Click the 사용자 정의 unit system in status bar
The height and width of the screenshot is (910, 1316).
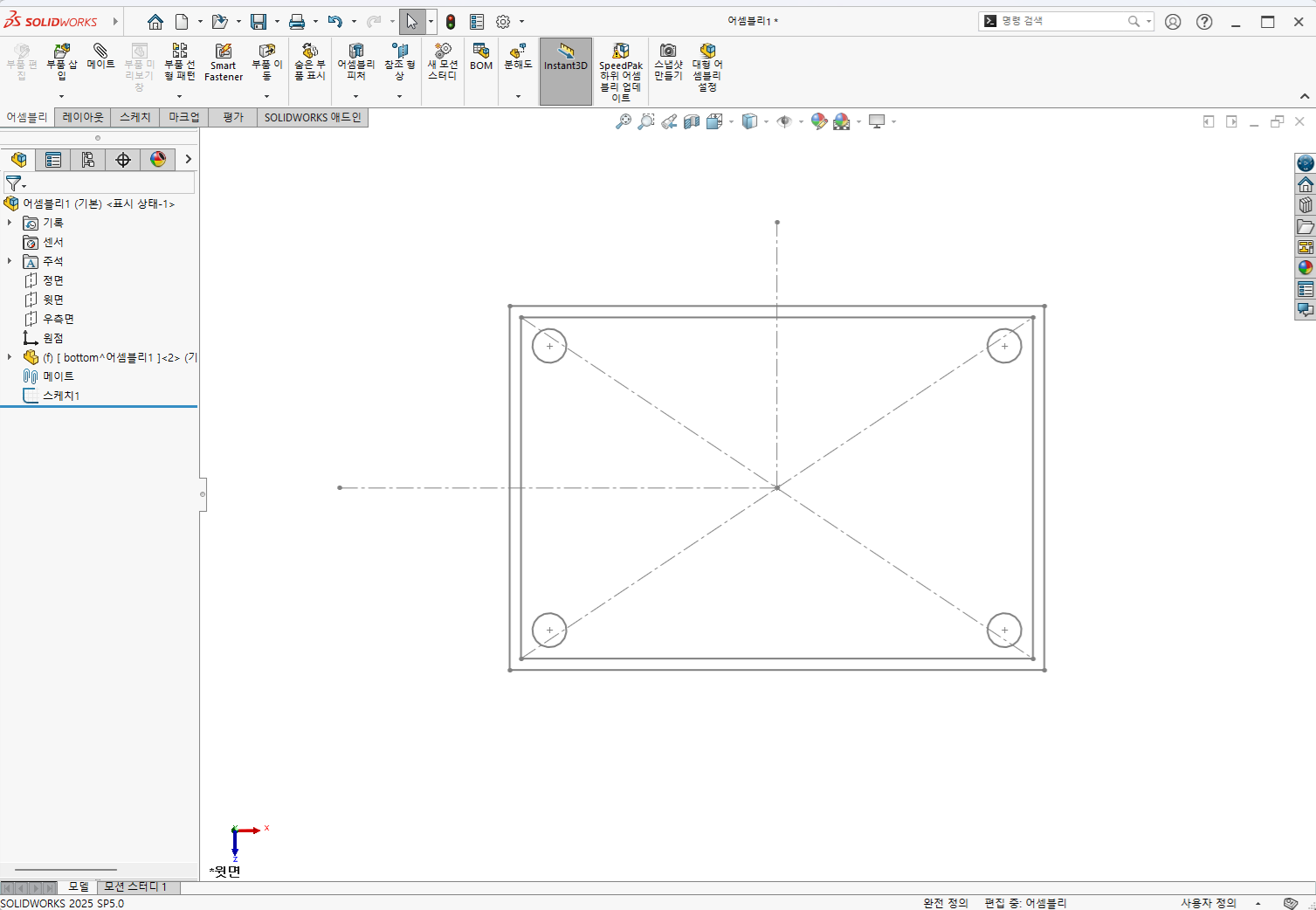(x=1209, y=903)
